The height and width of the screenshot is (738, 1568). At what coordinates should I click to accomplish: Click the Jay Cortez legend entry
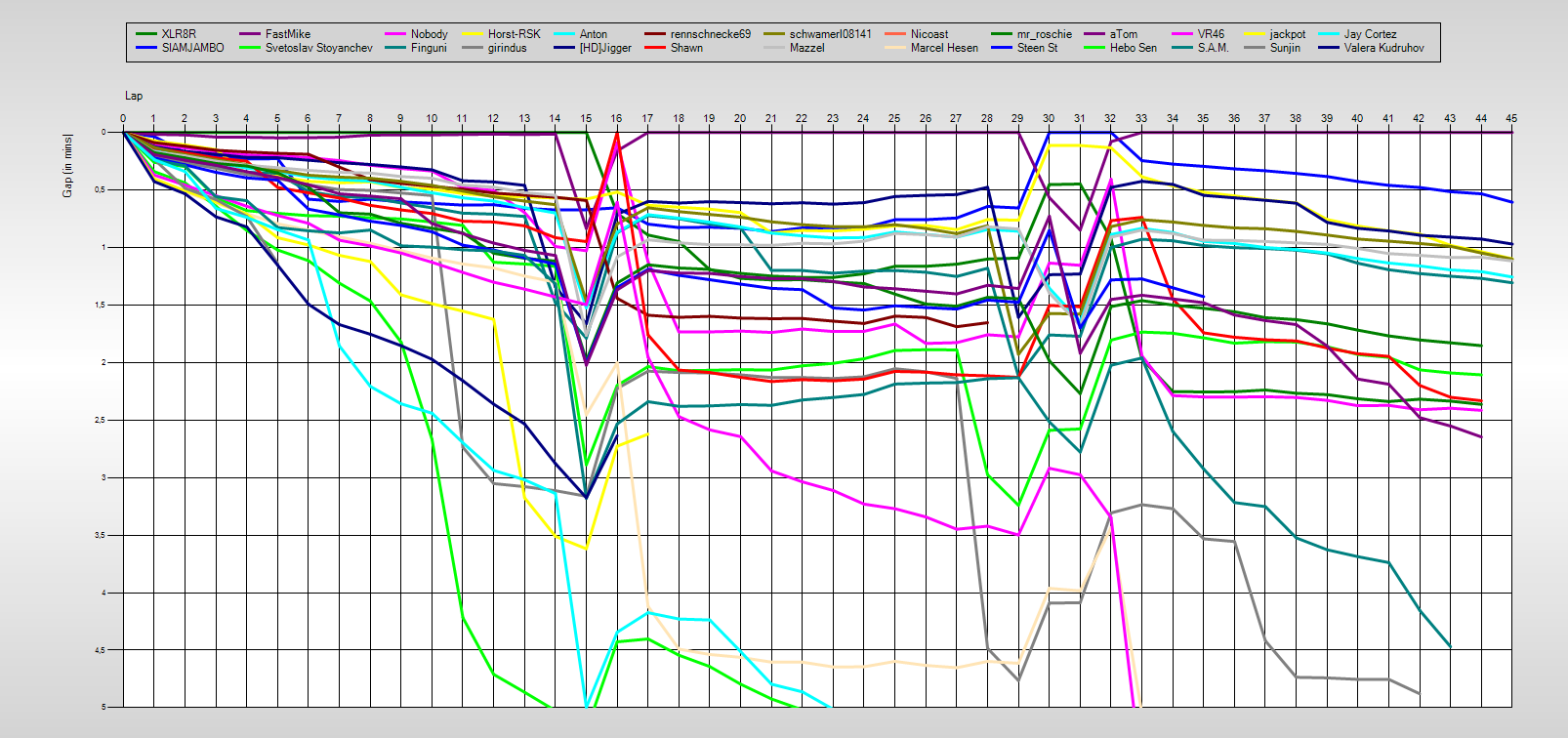click(x=1370, y=34)
